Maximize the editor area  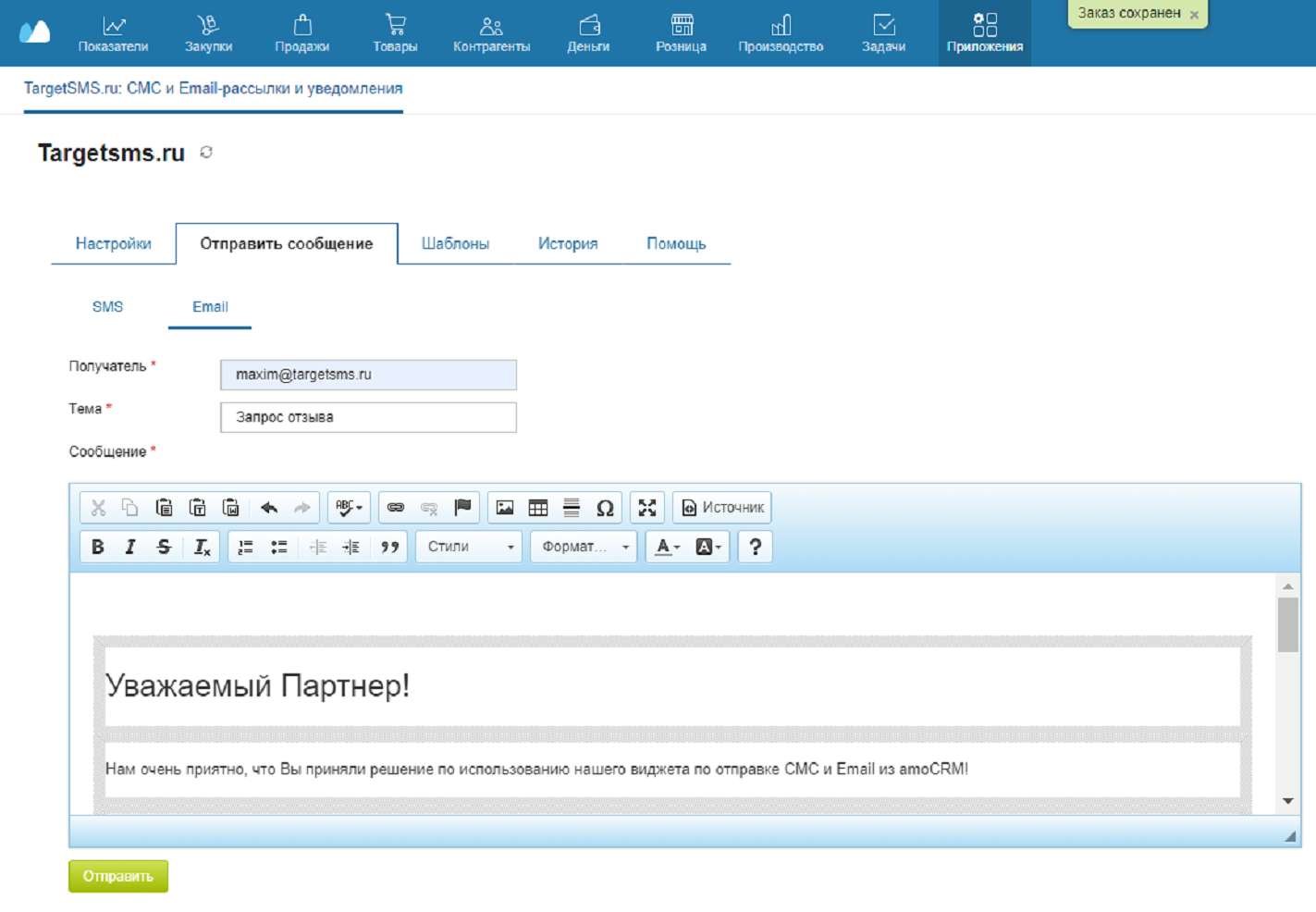coord(647,508)
